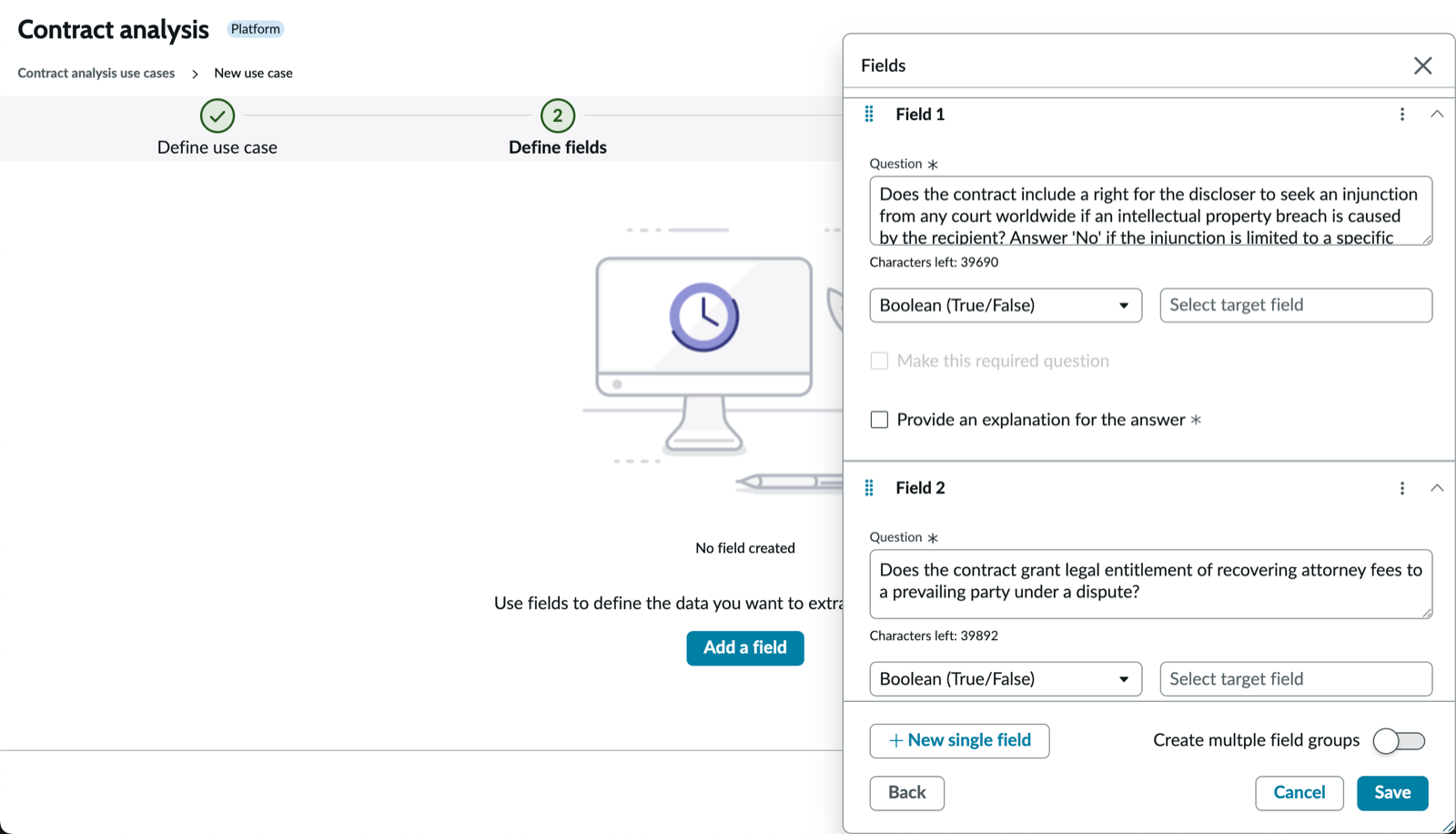Image resolution: width=1456 pixels, height=834 pixels.
Task: Click the Characters left: 39690 text
Action: (x=934, y=262)
